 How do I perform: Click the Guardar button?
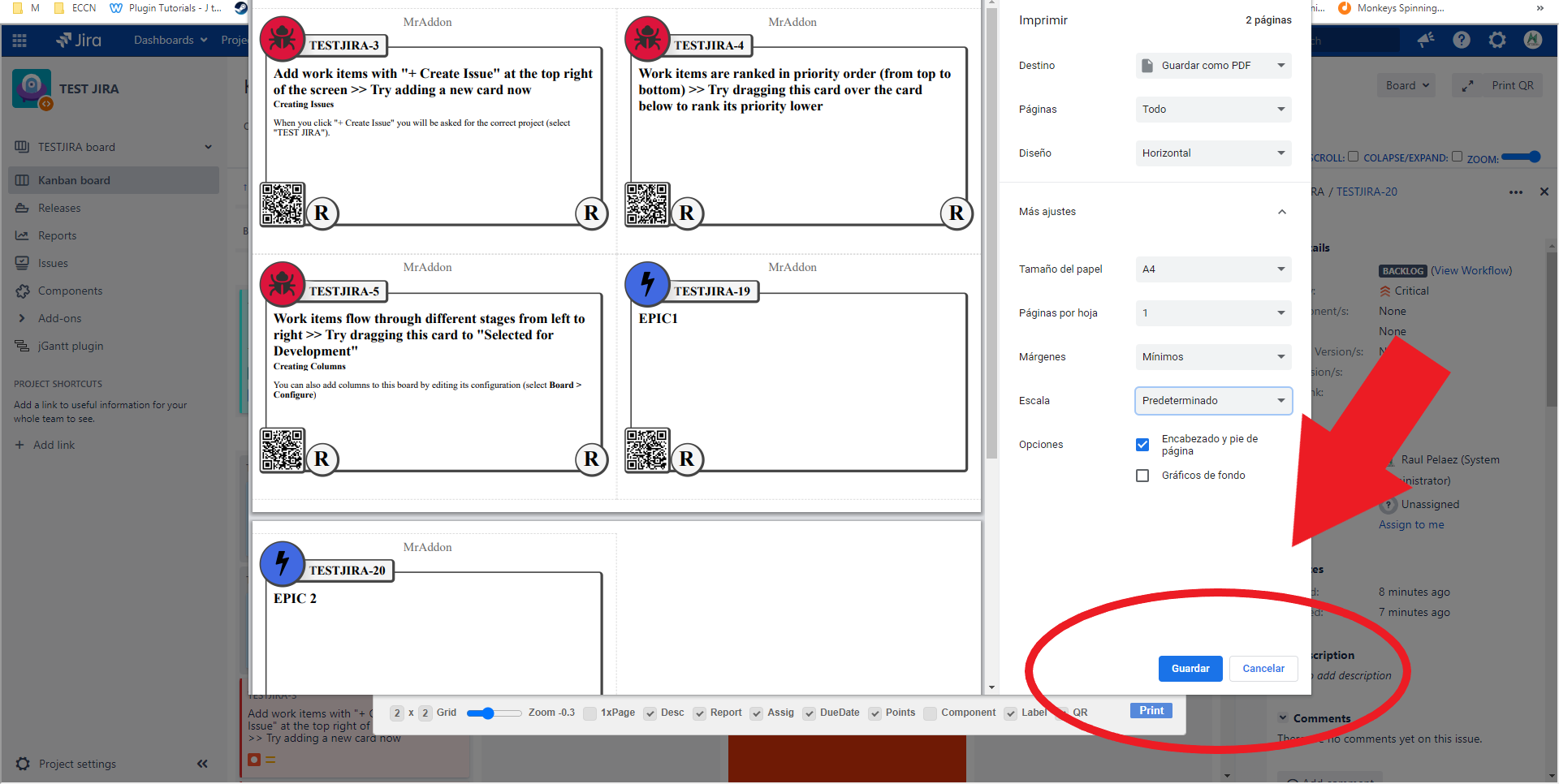pyautogui.click(x=1190, y=669)
